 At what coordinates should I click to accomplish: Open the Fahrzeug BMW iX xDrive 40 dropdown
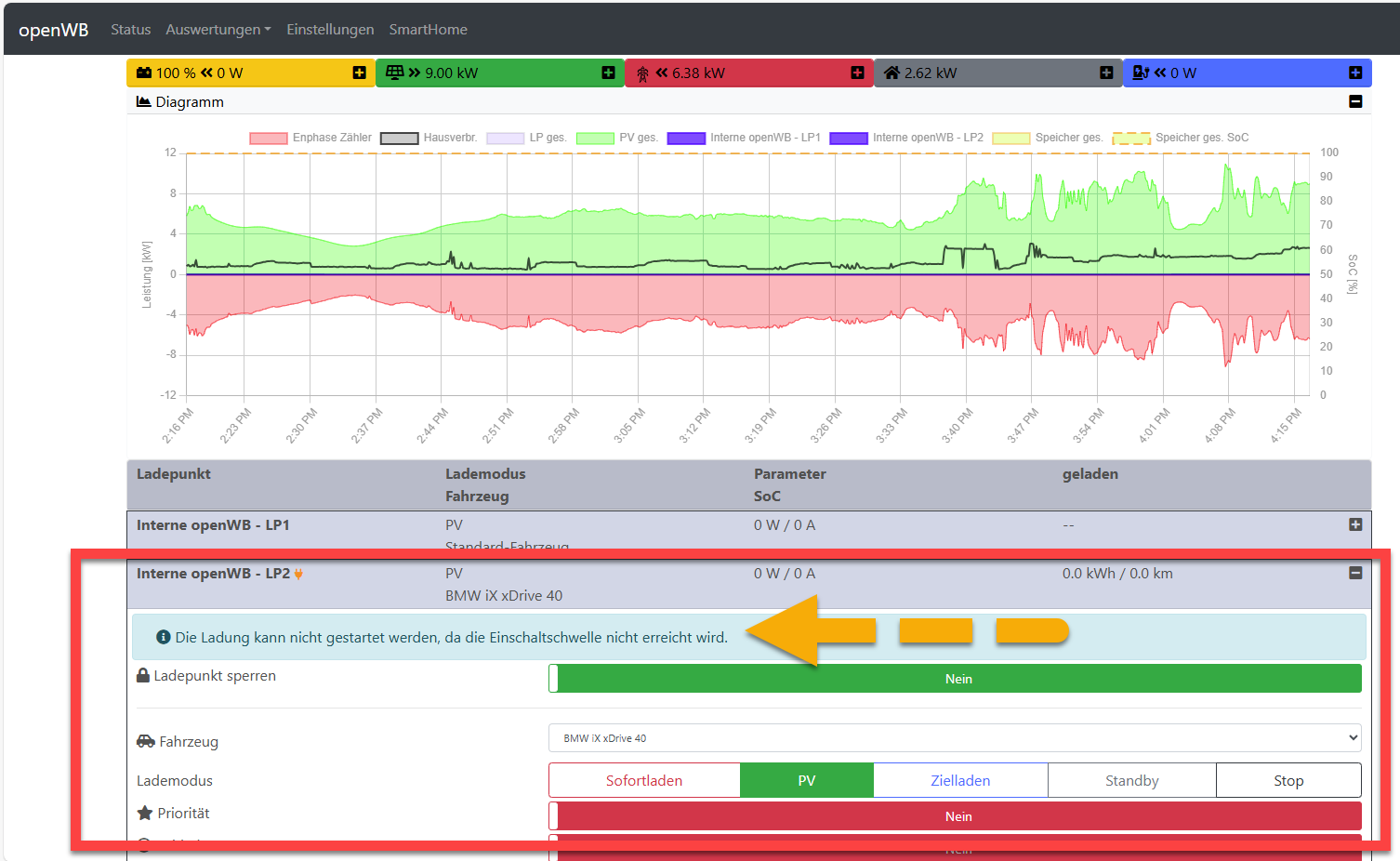[x=955, y=738]
